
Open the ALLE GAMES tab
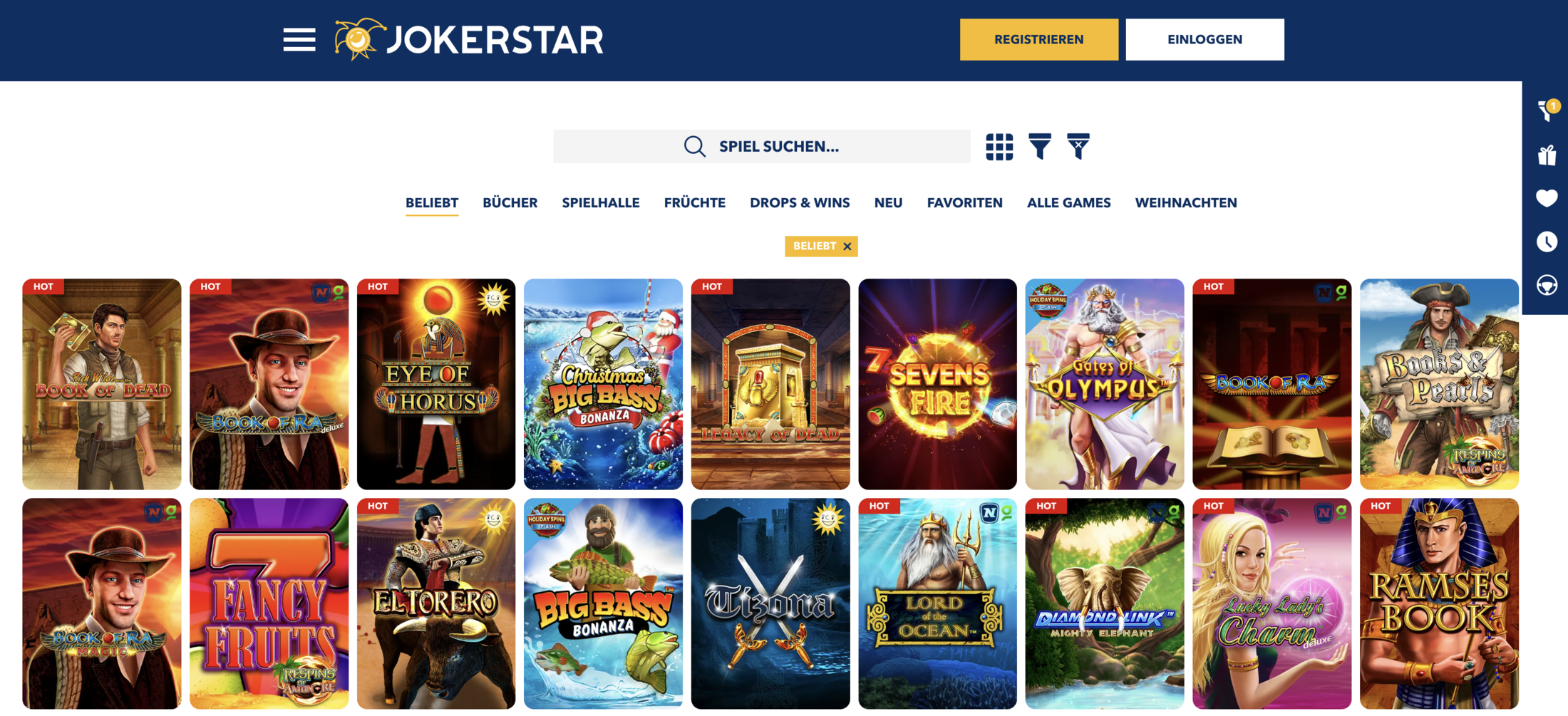pyautogui.click(x=1068, y=203)
